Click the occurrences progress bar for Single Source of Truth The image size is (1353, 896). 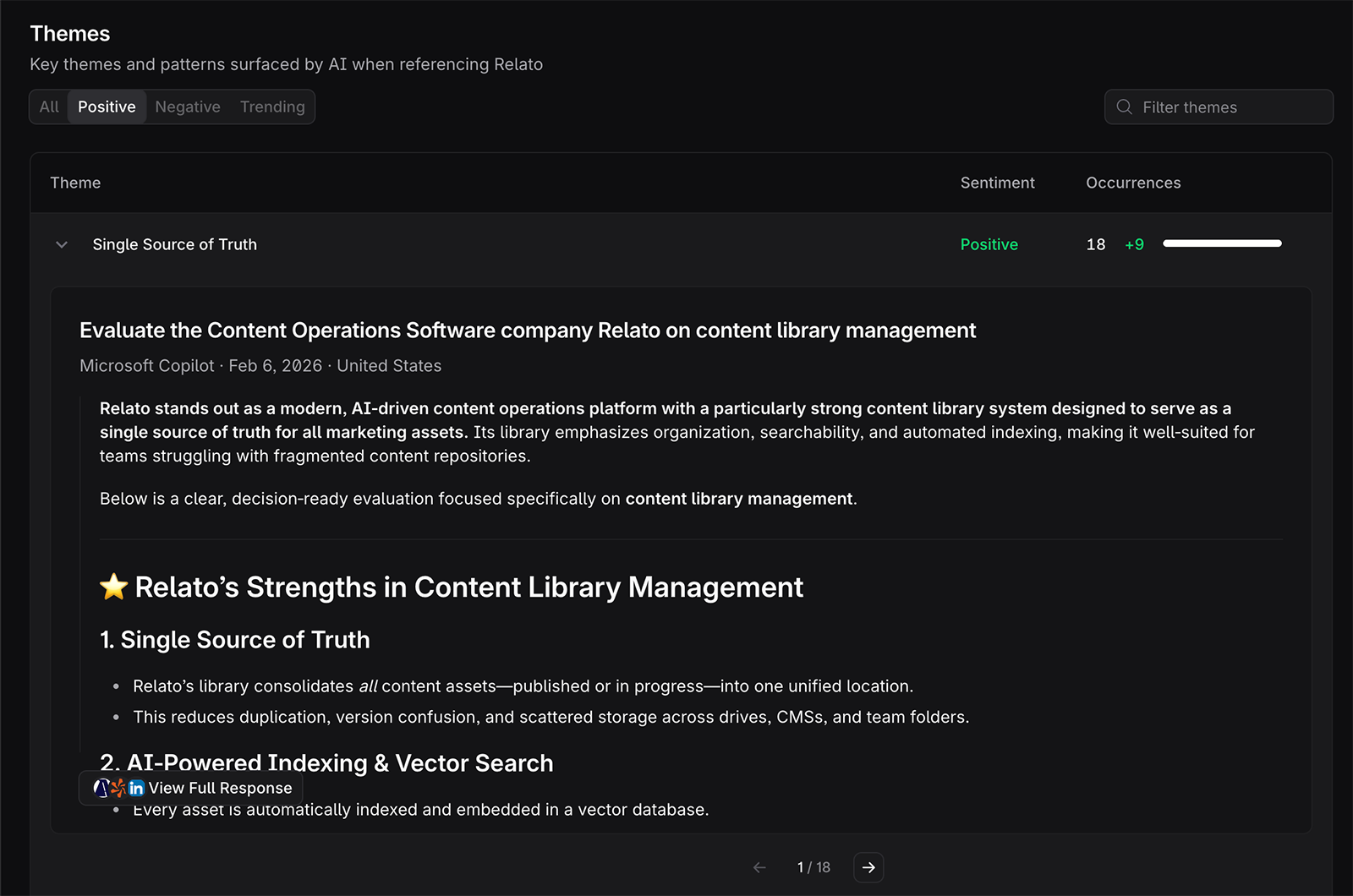[1222, 243]
